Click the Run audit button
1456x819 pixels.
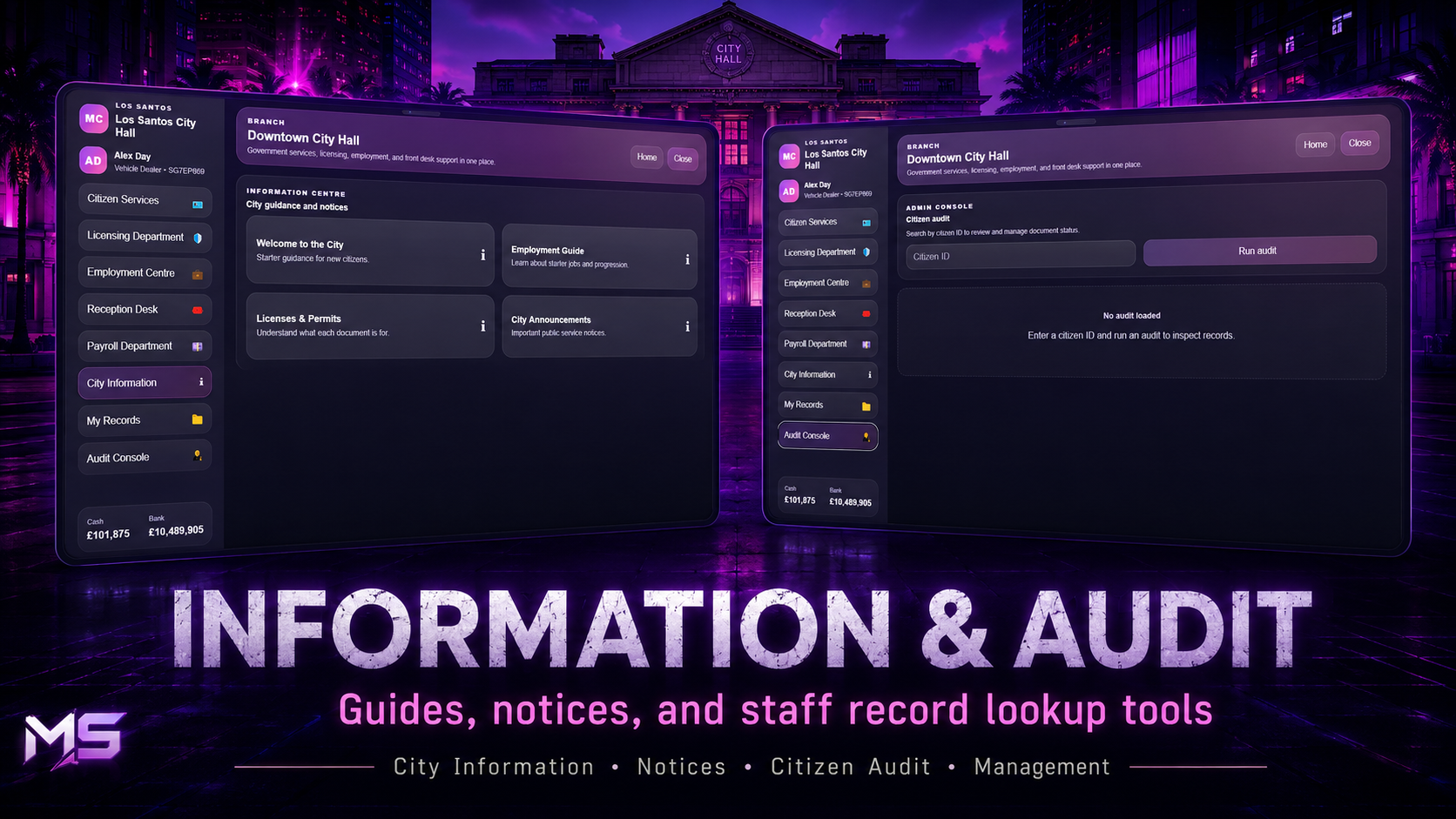point(1259,251)
